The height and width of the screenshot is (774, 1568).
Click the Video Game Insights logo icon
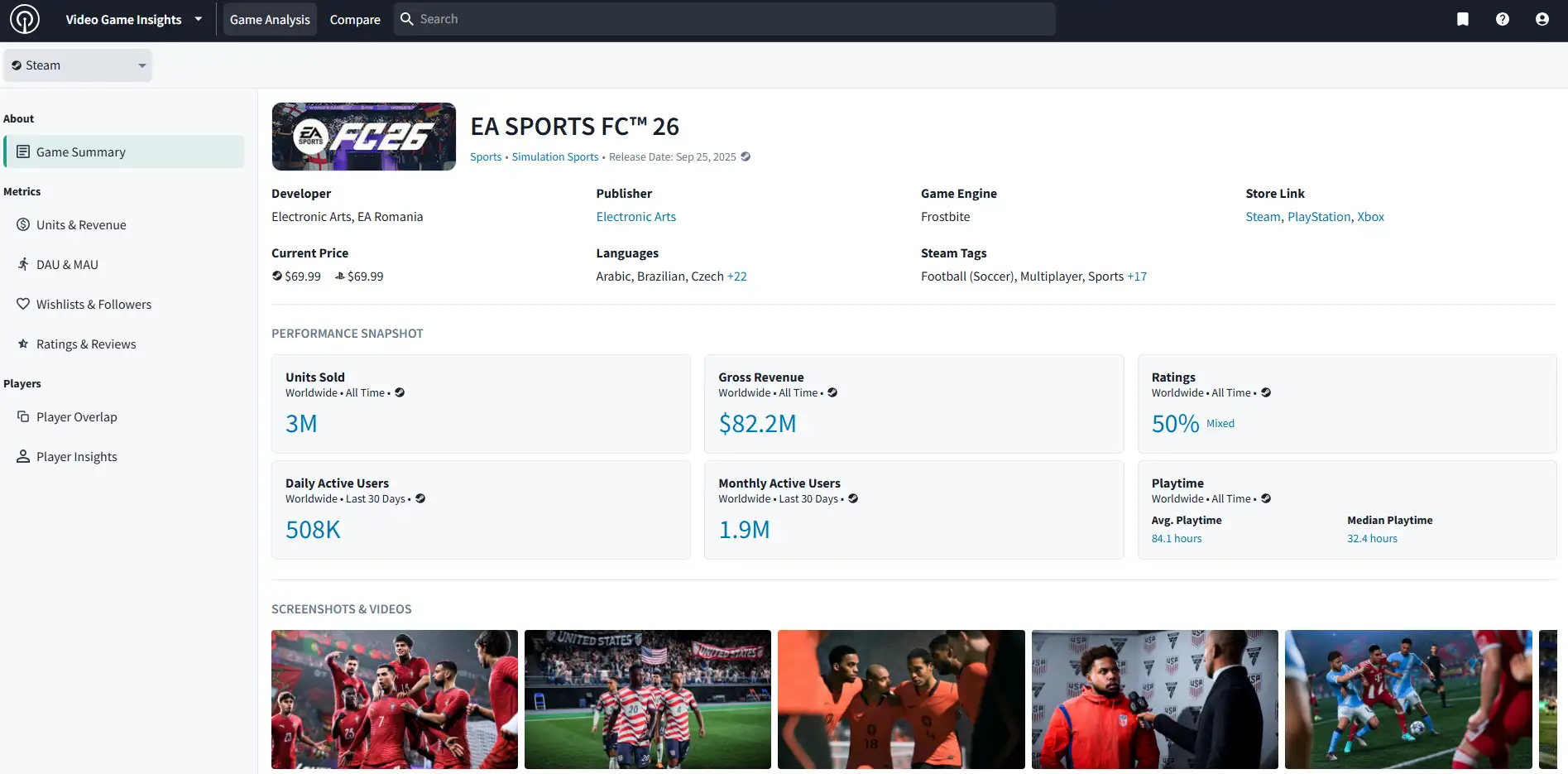[25, 19]
